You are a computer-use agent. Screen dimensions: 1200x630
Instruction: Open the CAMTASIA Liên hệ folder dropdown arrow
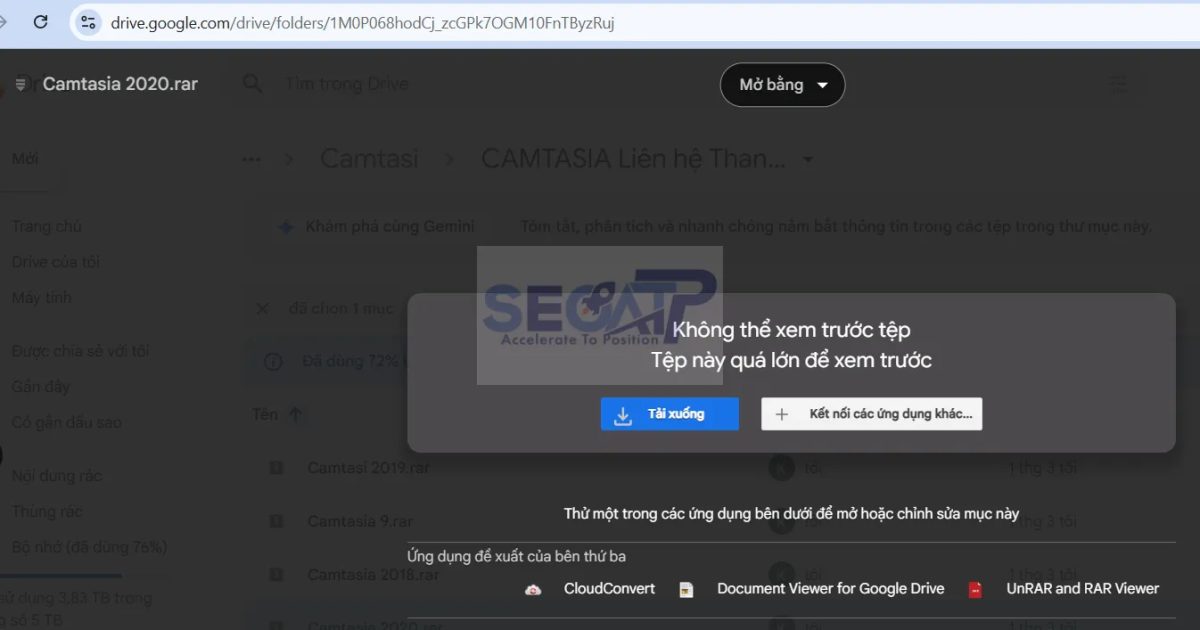click(808, 158)
